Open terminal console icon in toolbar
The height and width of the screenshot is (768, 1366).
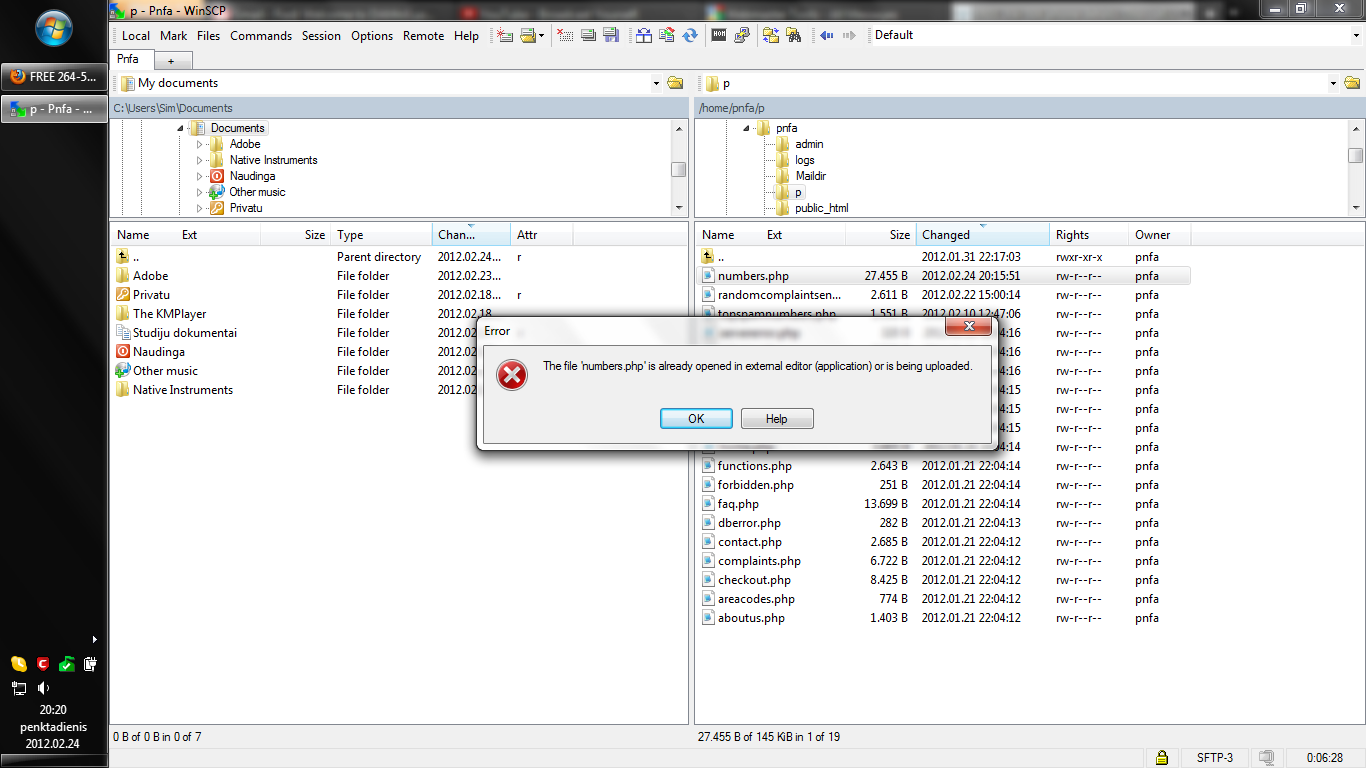[x=719, y=35]
